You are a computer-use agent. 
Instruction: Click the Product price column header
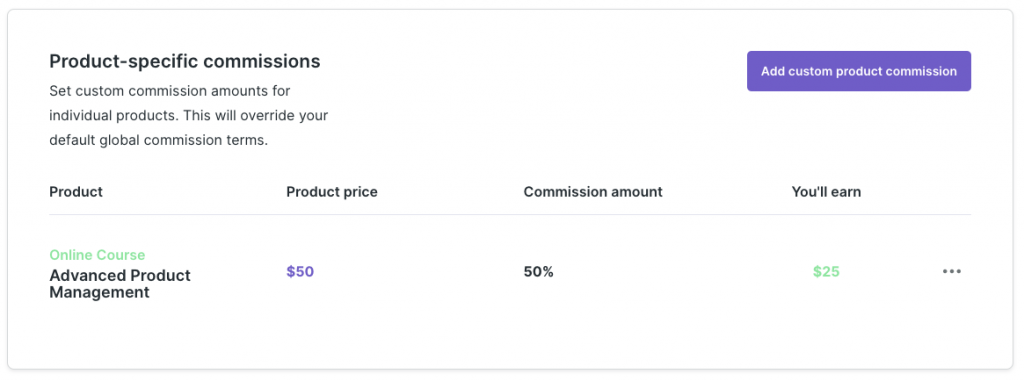coord(332,192)
